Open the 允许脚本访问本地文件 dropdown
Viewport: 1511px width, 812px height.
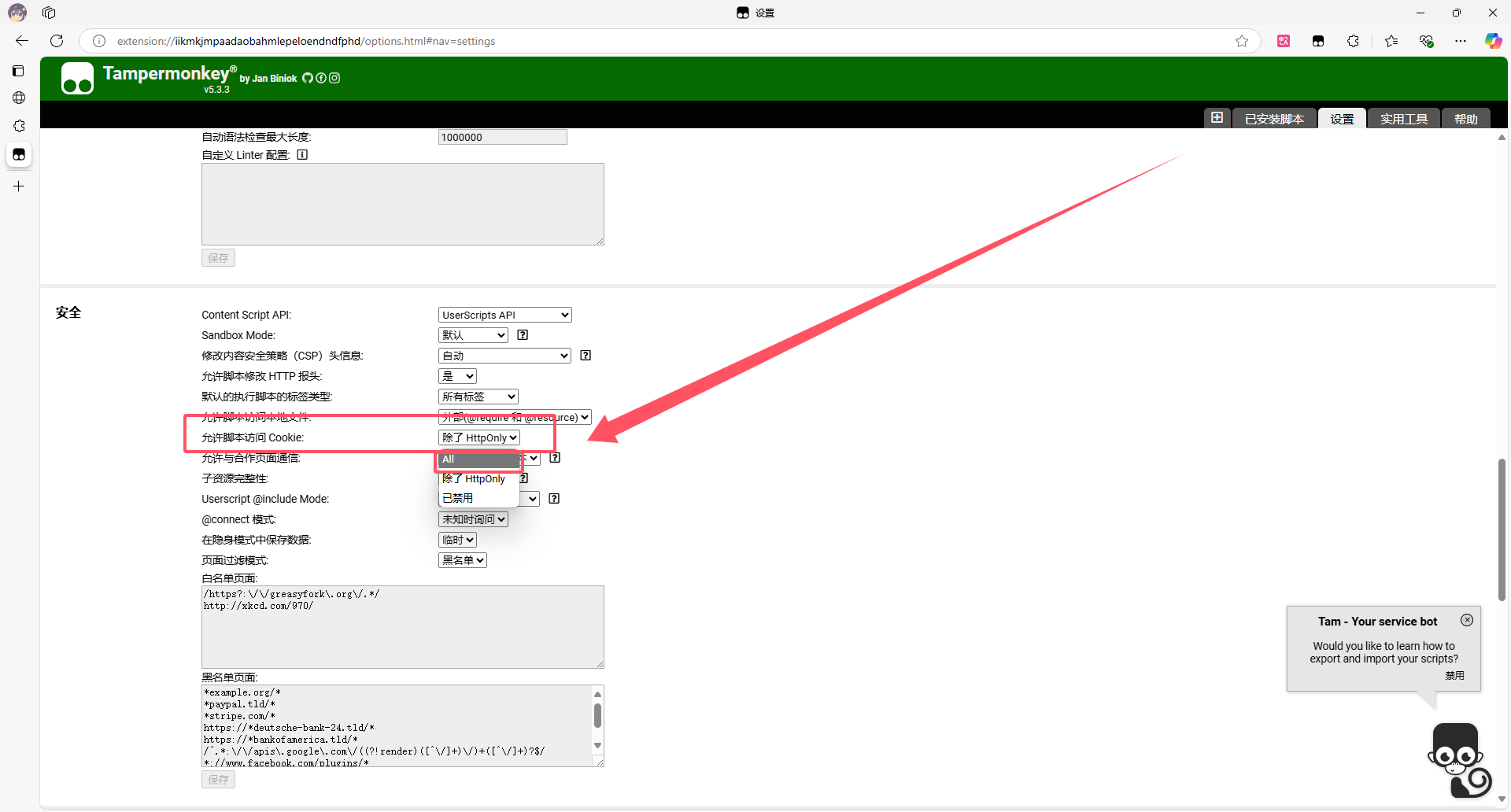point(515,417)
